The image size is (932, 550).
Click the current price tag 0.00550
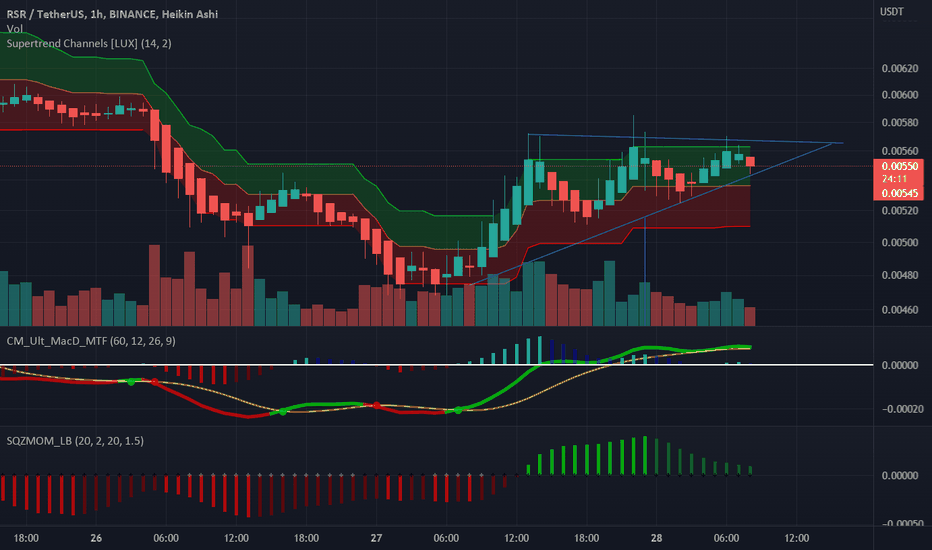(x=899, y=166)
